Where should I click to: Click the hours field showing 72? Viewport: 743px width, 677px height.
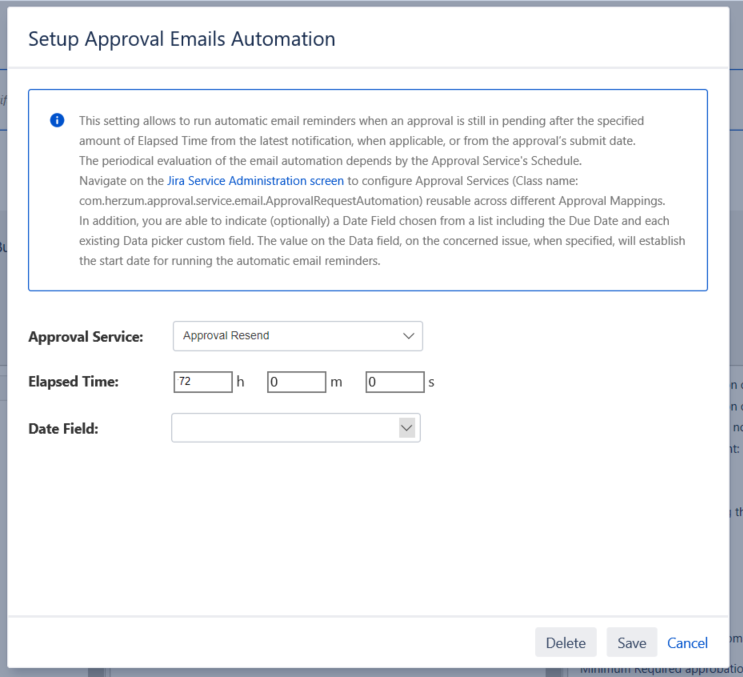coord(201,382)
